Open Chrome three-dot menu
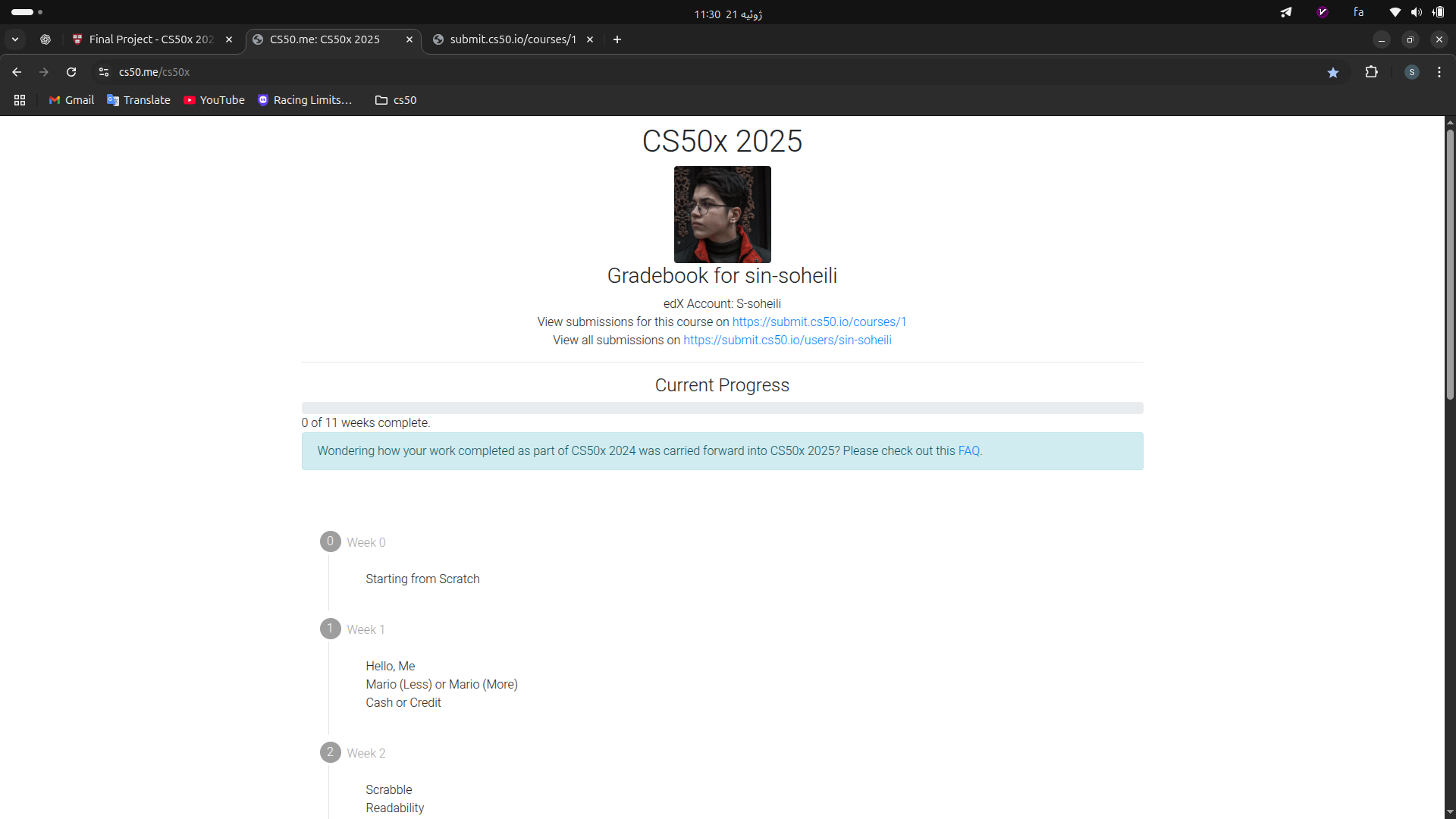The width and height of the screenshot is (1456, 819). click(1439, 72)
